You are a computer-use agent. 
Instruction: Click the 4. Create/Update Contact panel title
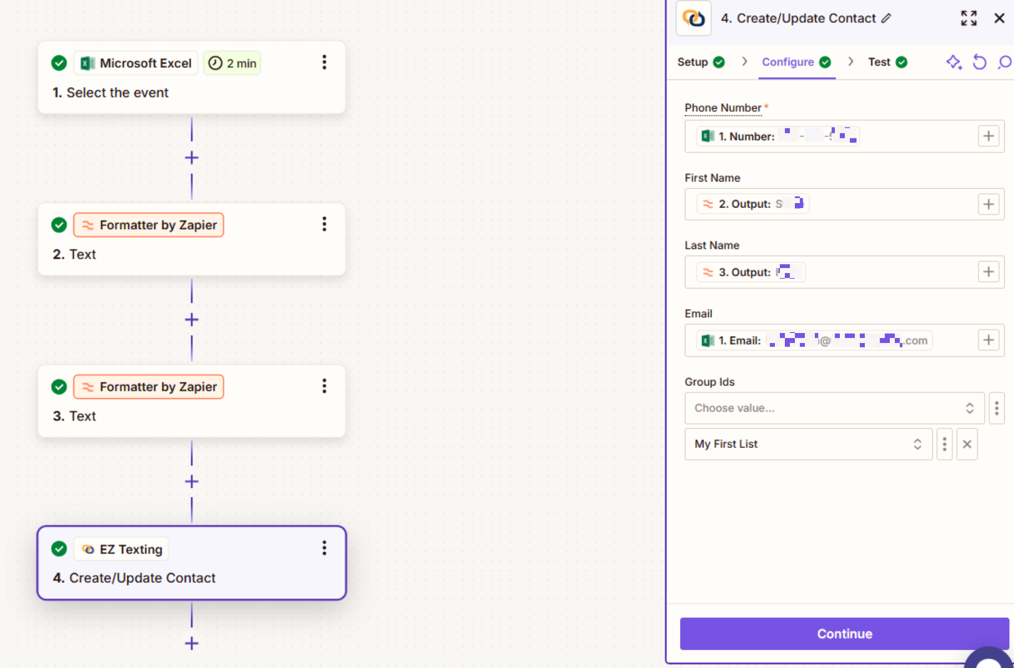pyautogui.click(x=798, y=18)
